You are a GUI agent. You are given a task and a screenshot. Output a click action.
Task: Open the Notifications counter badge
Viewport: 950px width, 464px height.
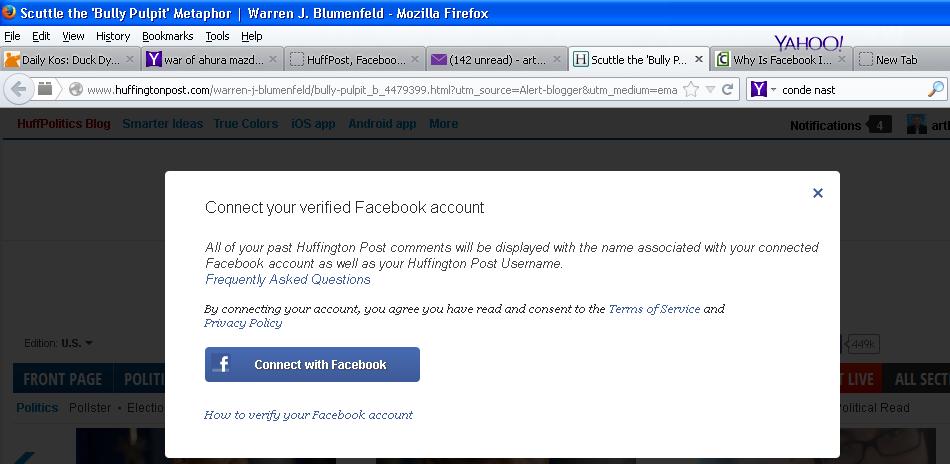point(879,125)
